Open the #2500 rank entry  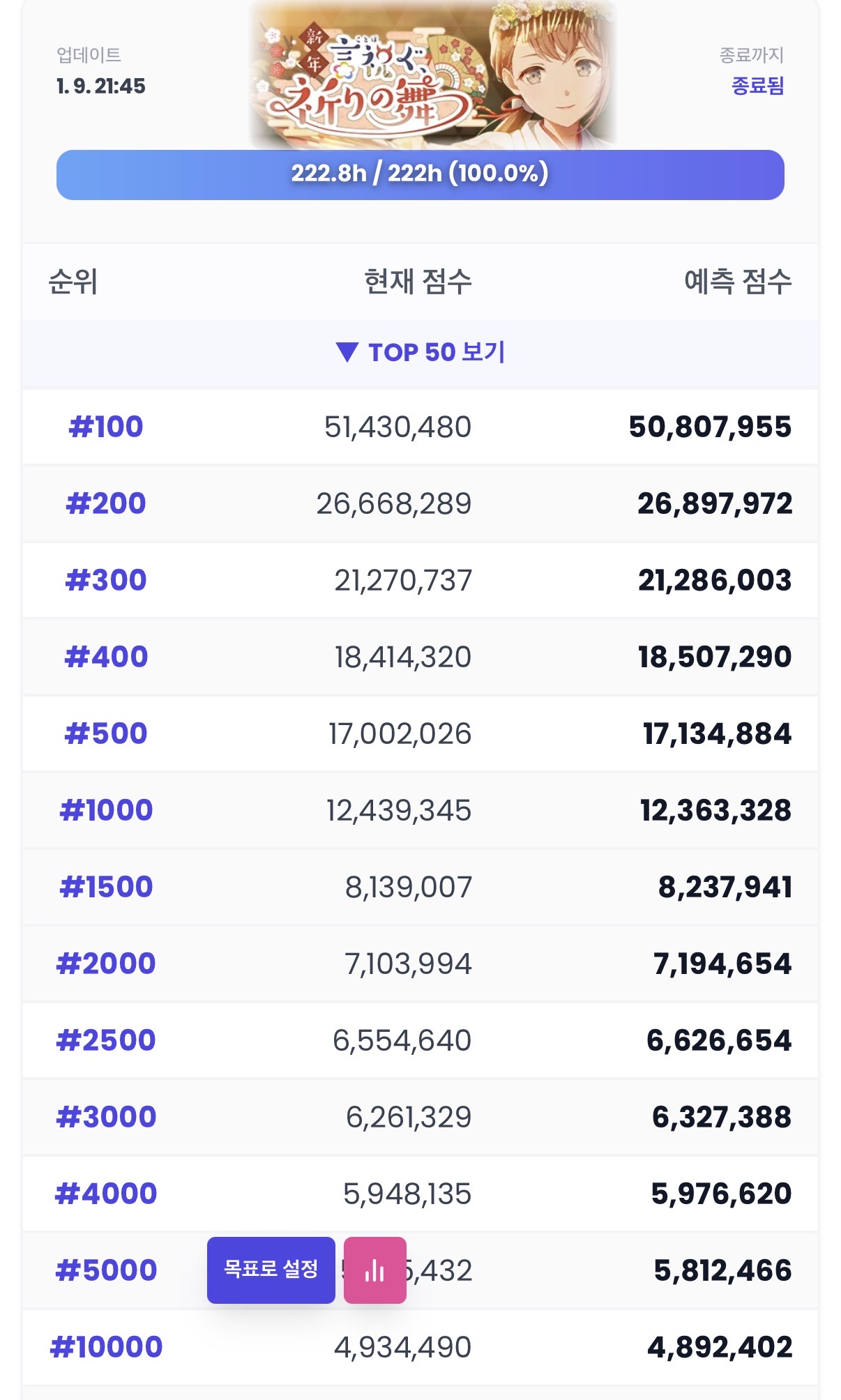coord(420,1040)
